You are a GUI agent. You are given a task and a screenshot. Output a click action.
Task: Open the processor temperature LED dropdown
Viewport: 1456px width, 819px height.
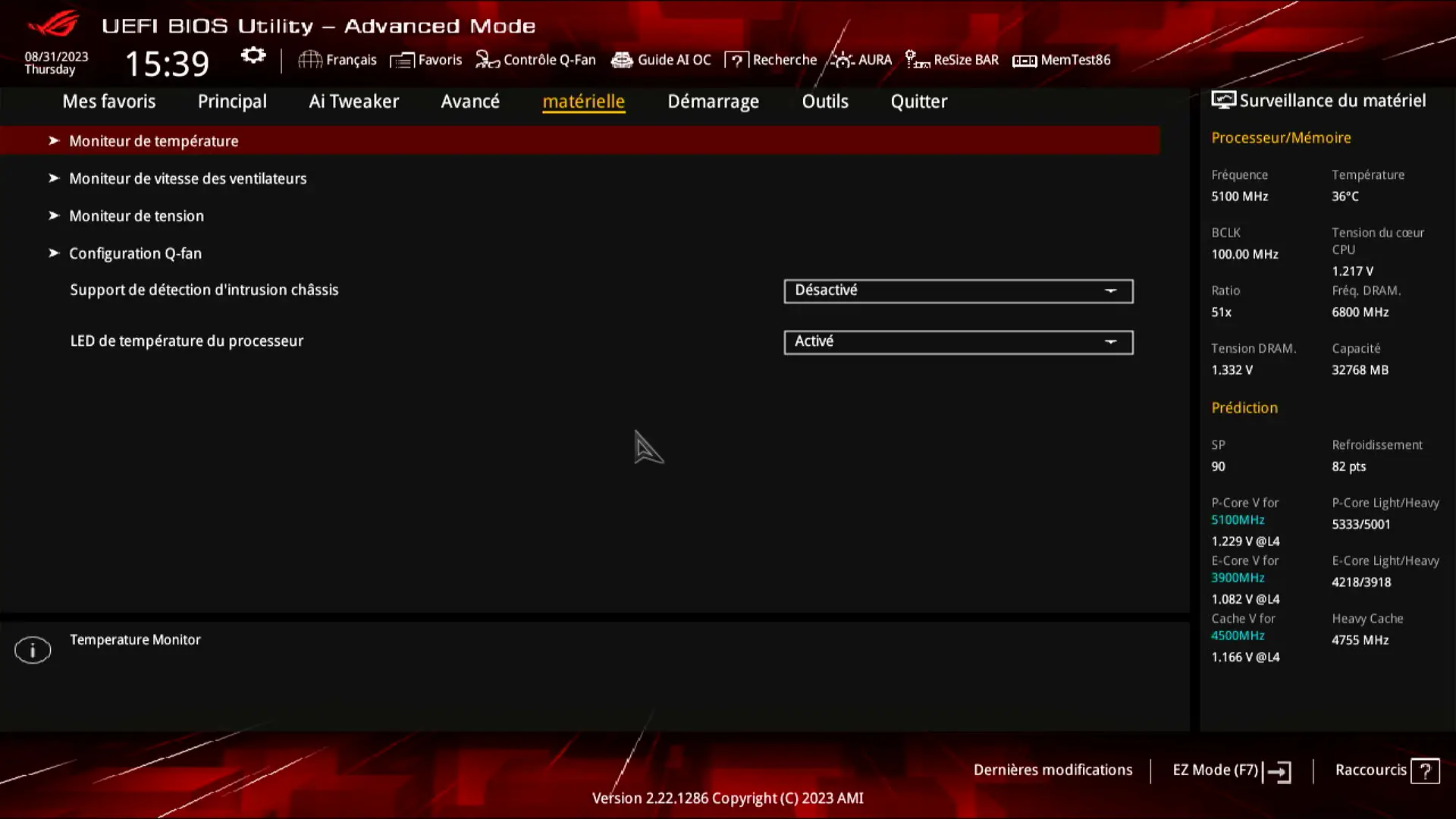959,342
